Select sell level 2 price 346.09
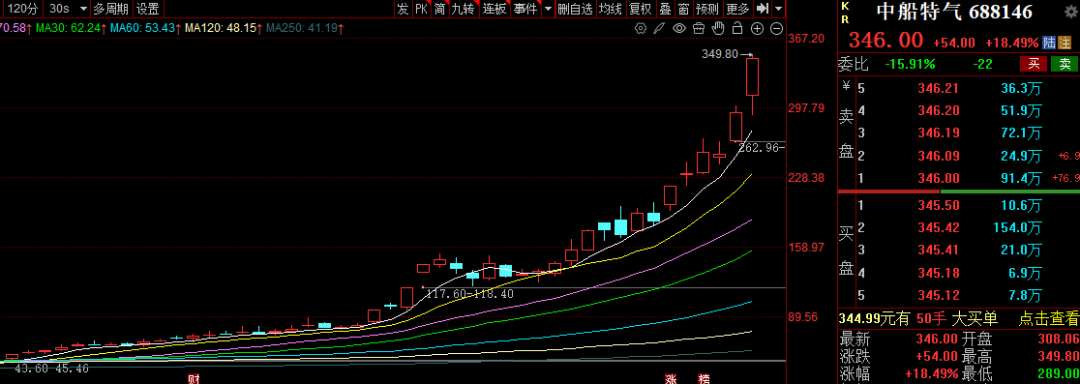1080x384 pixels. (x=938, y=156)
